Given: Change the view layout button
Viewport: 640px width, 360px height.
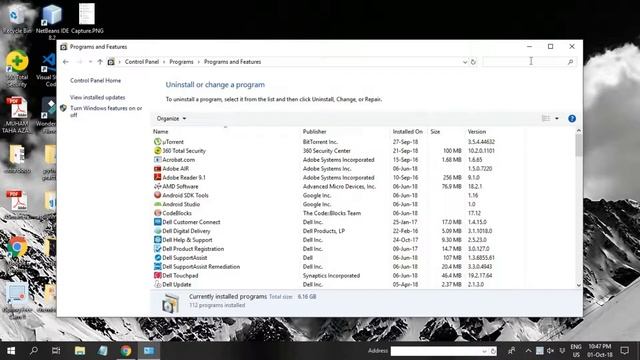Looking at the screenshot, I should tap(546, 118).
